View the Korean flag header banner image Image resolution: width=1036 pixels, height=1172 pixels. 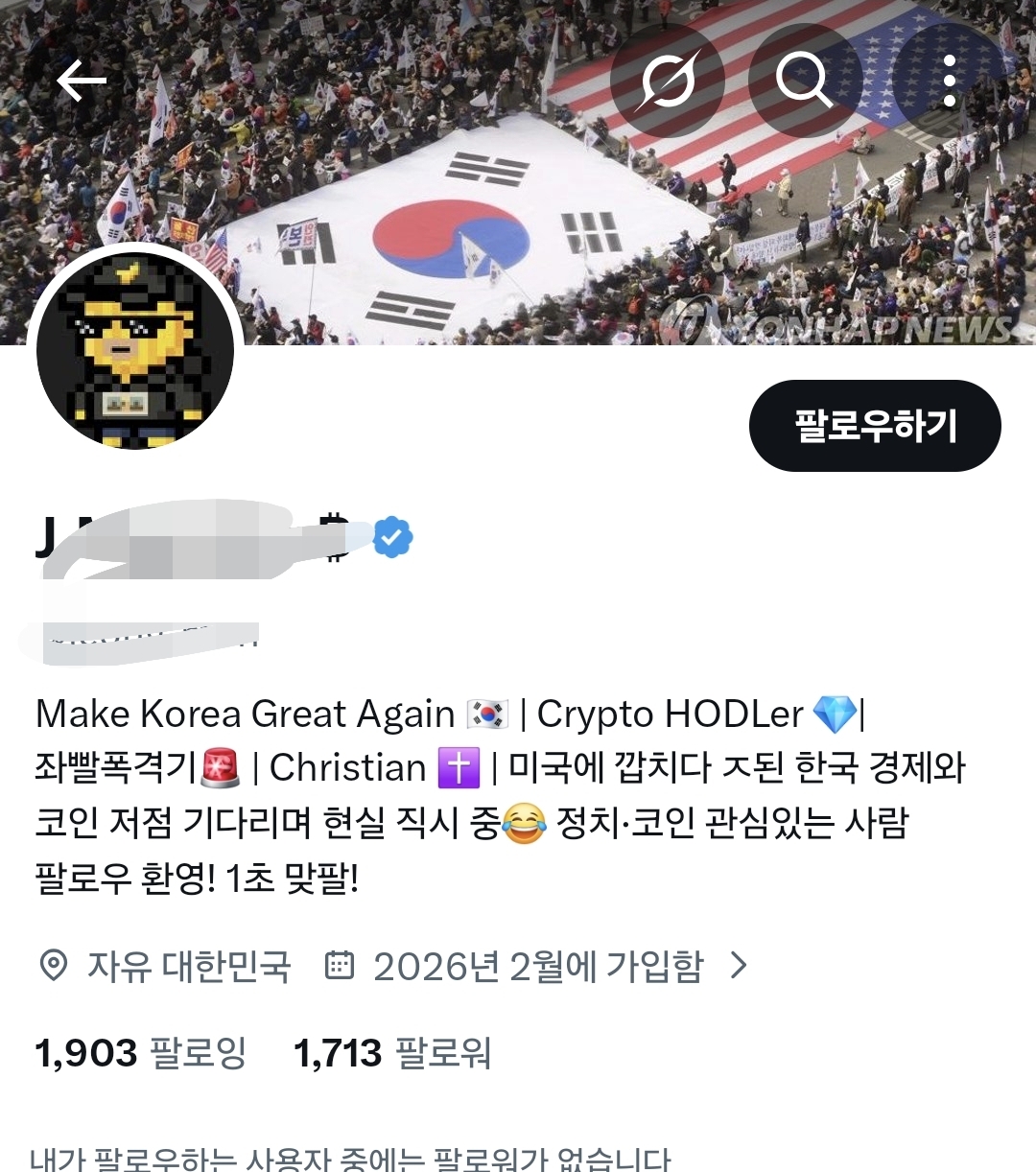[518, 173]
